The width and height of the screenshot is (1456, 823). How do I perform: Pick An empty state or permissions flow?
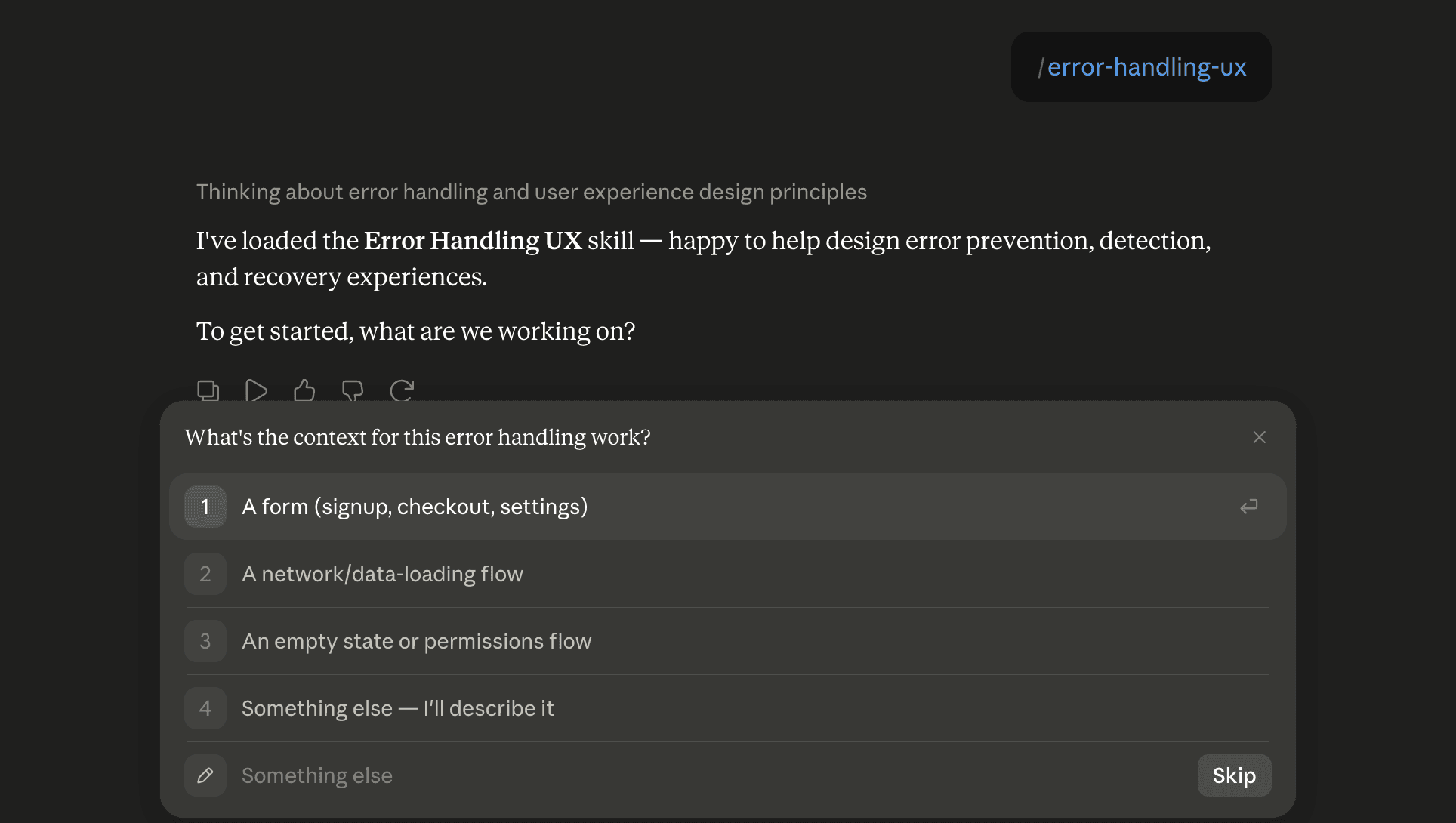pyautogui.click(x=727, y=641)
